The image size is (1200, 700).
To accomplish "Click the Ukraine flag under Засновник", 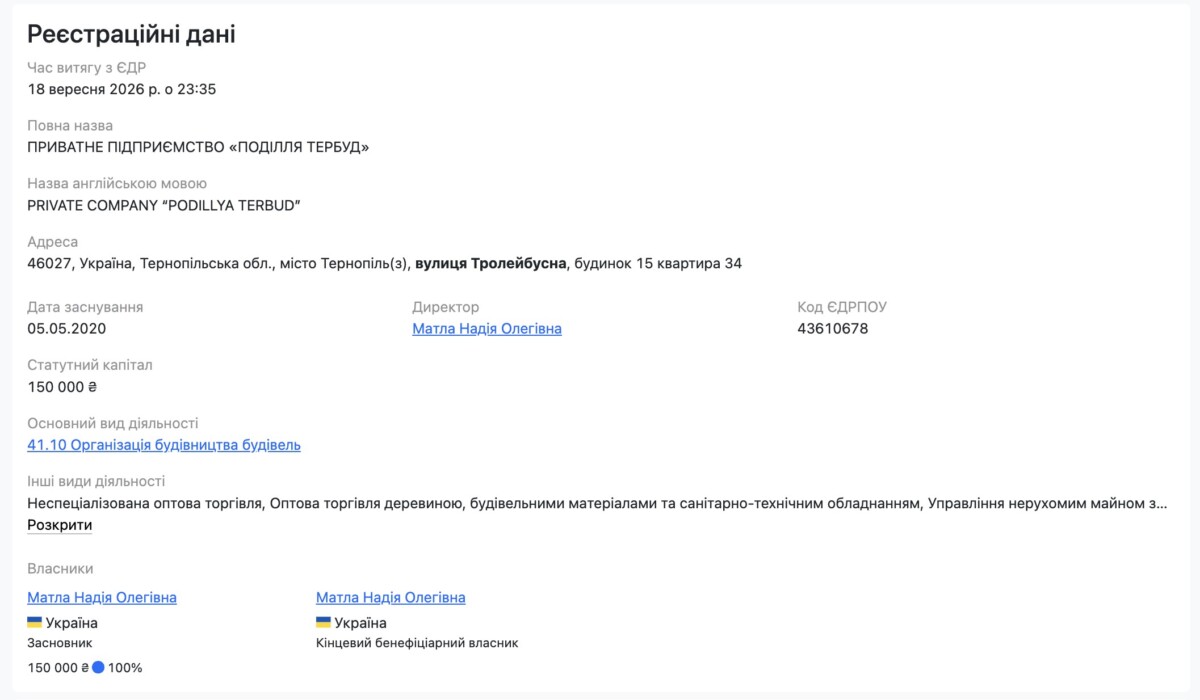I will (x=35, y=622).
